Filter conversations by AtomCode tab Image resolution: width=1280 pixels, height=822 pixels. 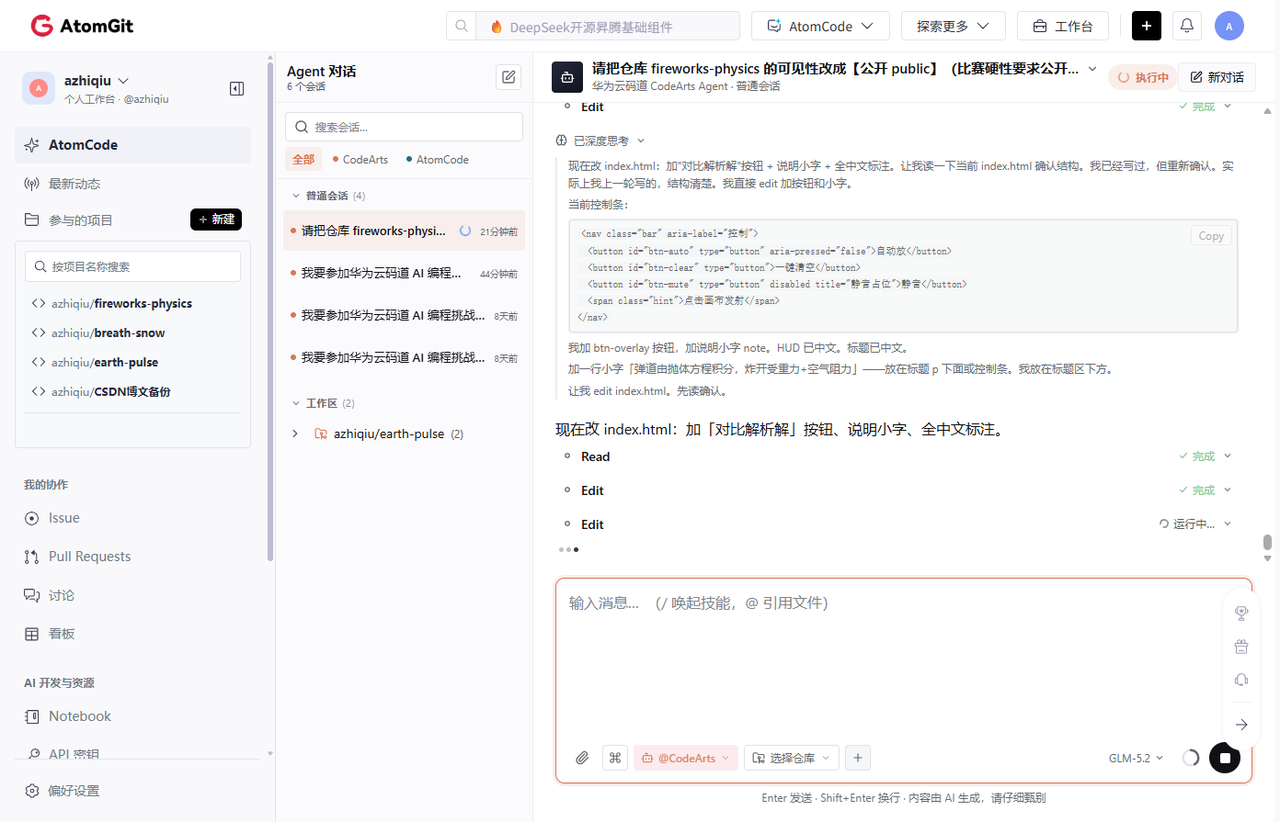[x=437, y=160]
